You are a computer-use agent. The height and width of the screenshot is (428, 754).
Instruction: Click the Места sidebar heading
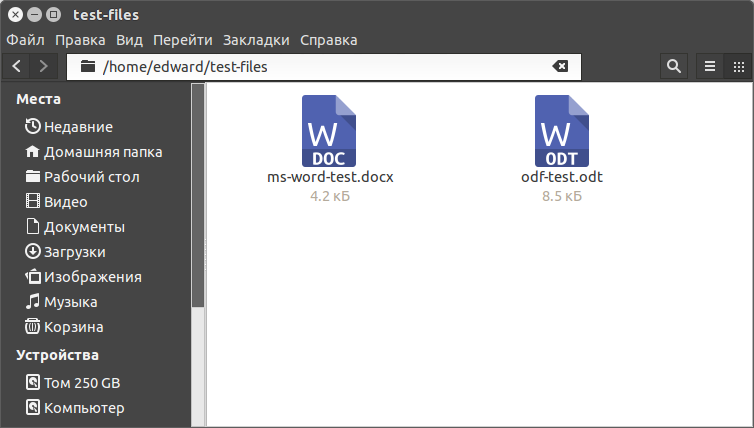pos(38,99)
